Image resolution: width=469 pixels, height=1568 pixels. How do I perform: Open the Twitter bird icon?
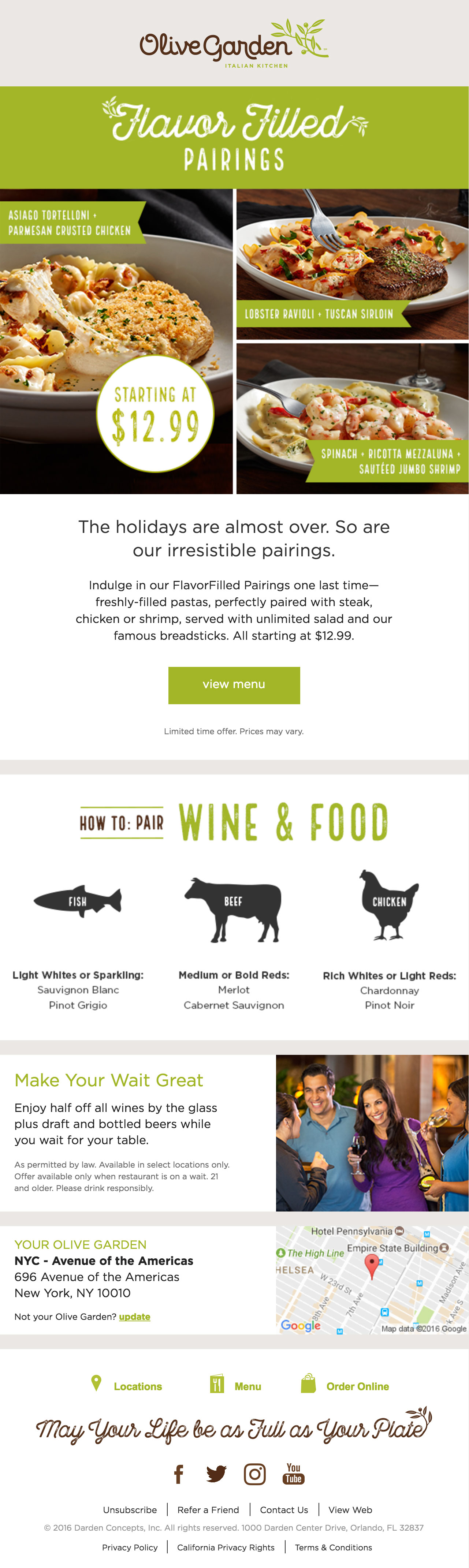[216, 1474]
